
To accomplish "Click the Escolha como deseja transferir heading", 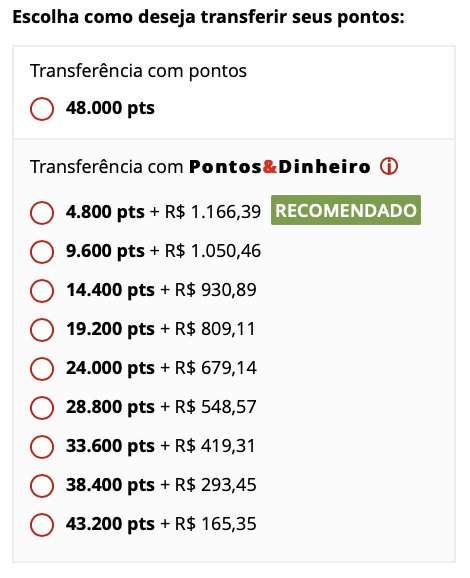I will (209, 17).
